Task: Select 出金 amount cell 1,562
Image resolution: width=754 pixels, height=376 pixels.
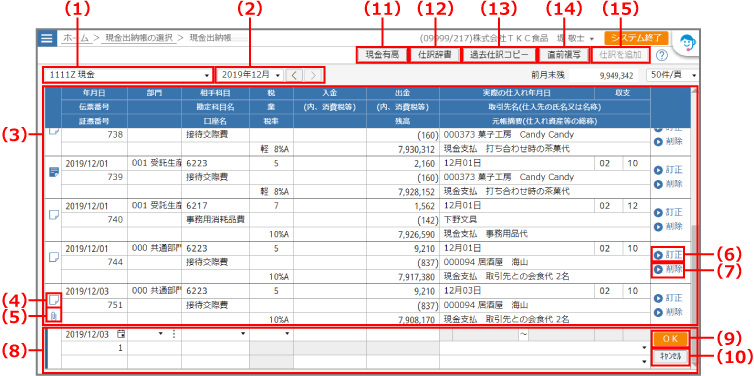Action: click(402, 205)
